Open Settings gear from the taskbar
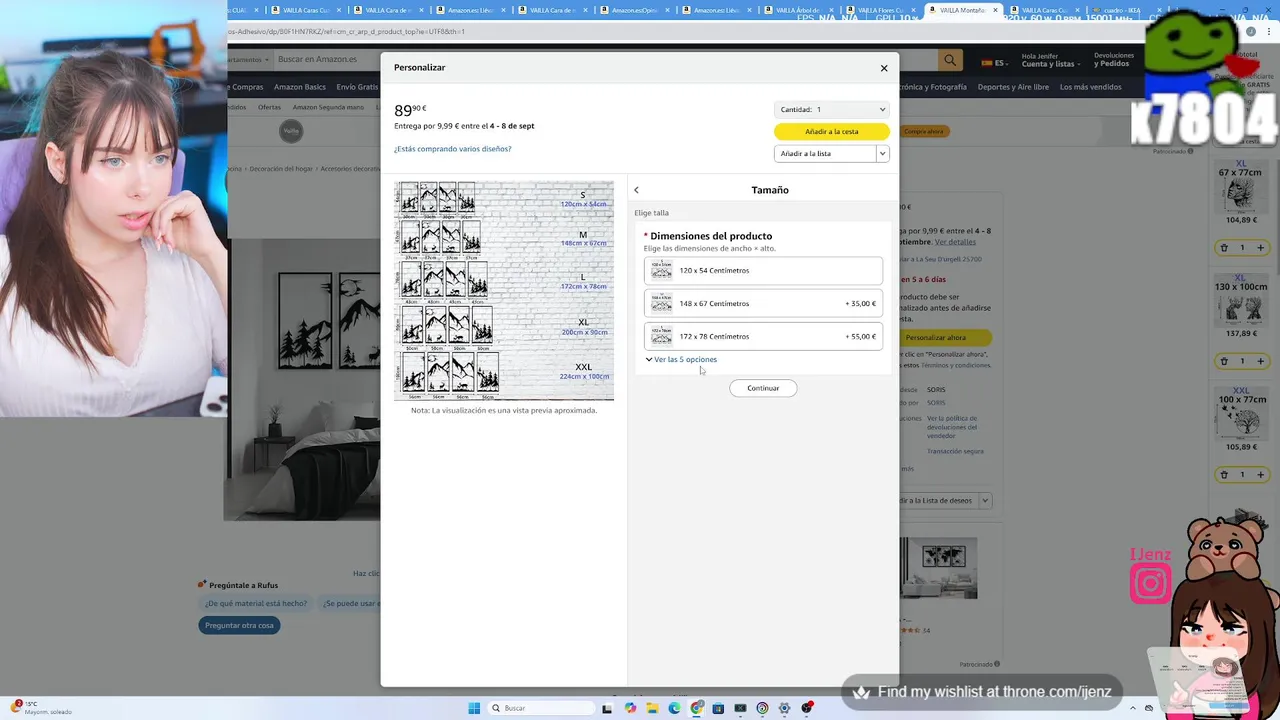This screenshot has width=1280, height=720. (x=784, y=708)
